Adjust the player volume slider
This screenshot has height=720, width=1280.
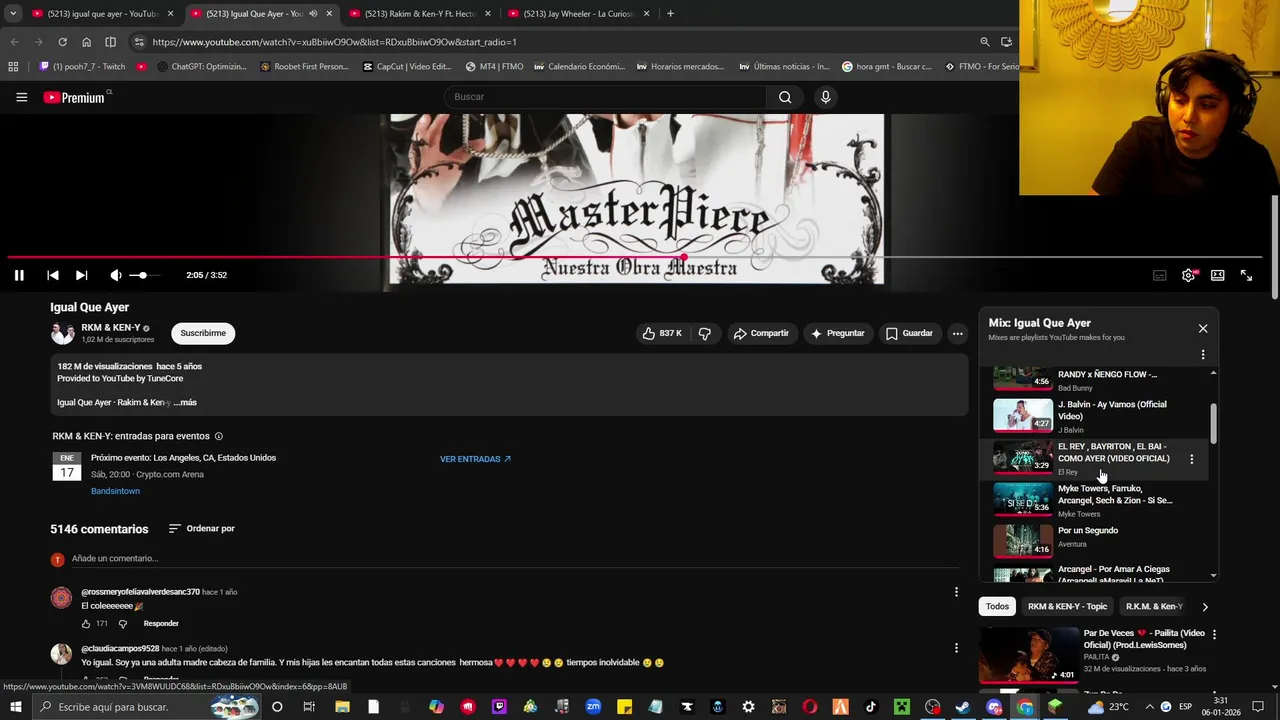click(x=143, y=275)
